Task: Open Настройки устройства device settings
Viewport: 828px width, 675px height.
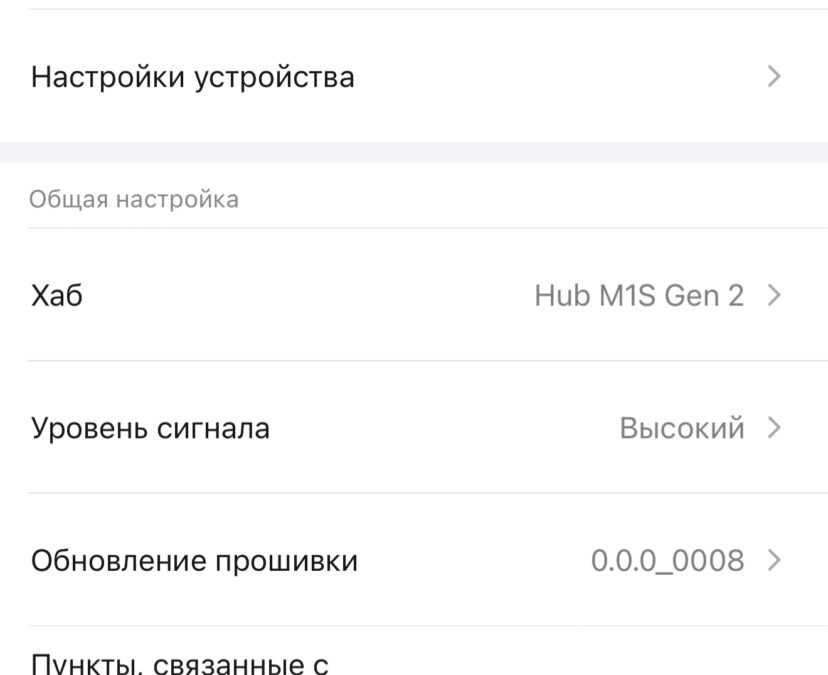Action: click(193, 77)
